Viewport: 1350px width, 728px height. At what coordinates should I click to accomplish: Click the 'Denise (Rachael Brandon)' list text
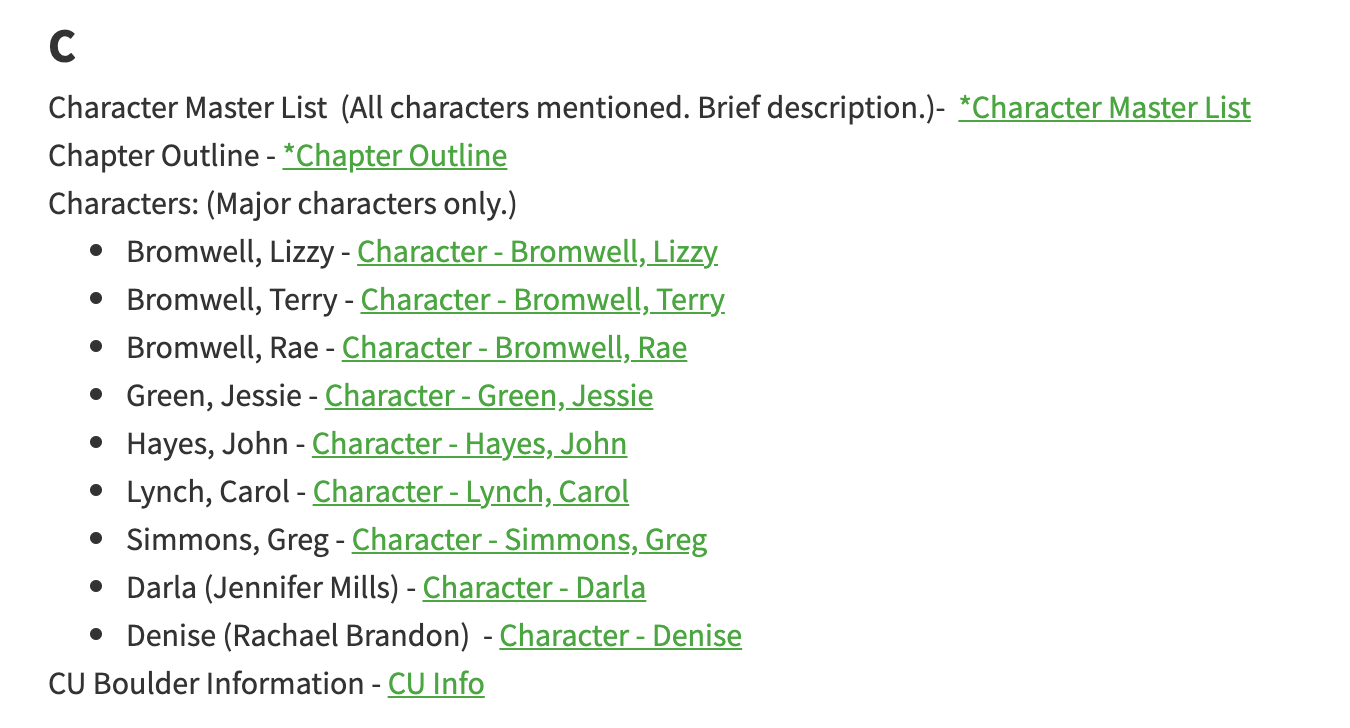pos(298,635)
